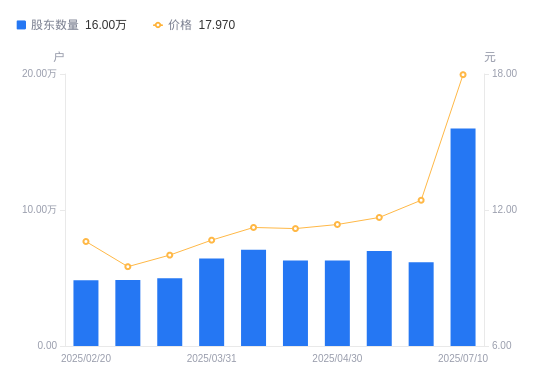The image size is (550, 381).
Task: Click the bar above 2025/03/31
Action: (x=212, y=302)
